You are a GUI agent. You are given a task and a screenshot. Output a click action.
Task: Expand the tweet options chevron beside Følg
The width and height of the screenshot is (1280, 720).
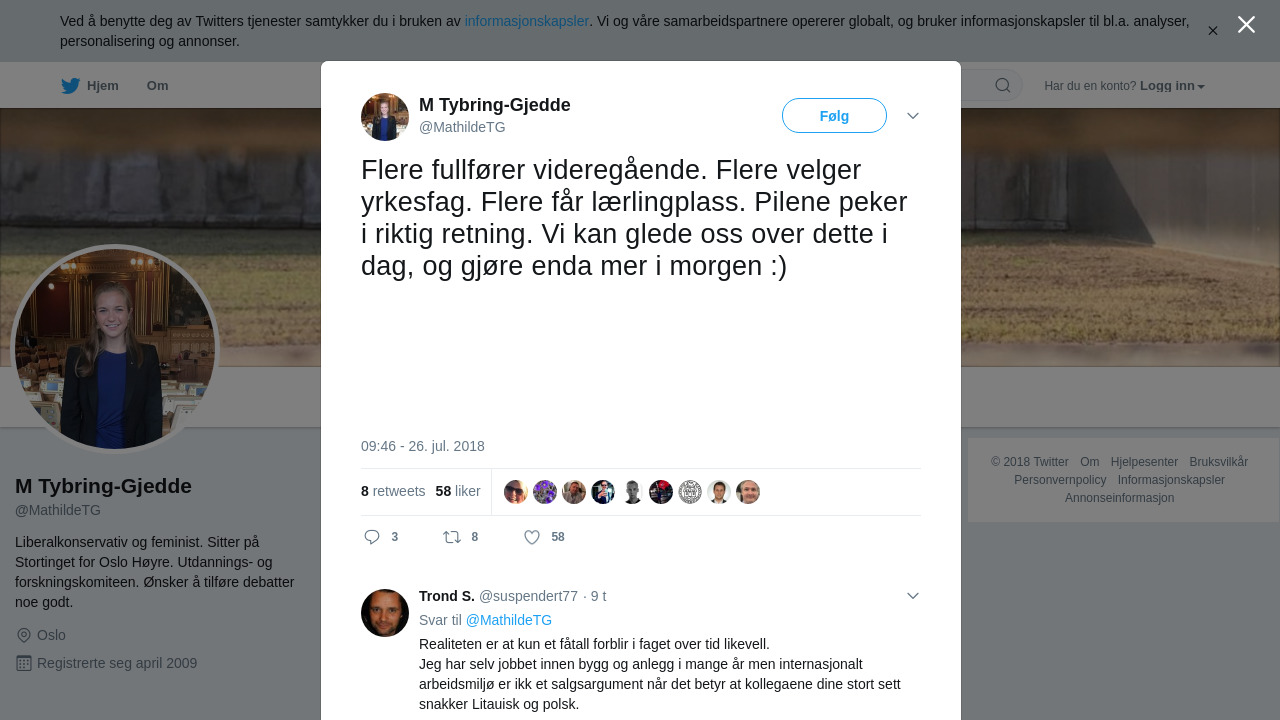pyautogui.click(x=913, y=116)
